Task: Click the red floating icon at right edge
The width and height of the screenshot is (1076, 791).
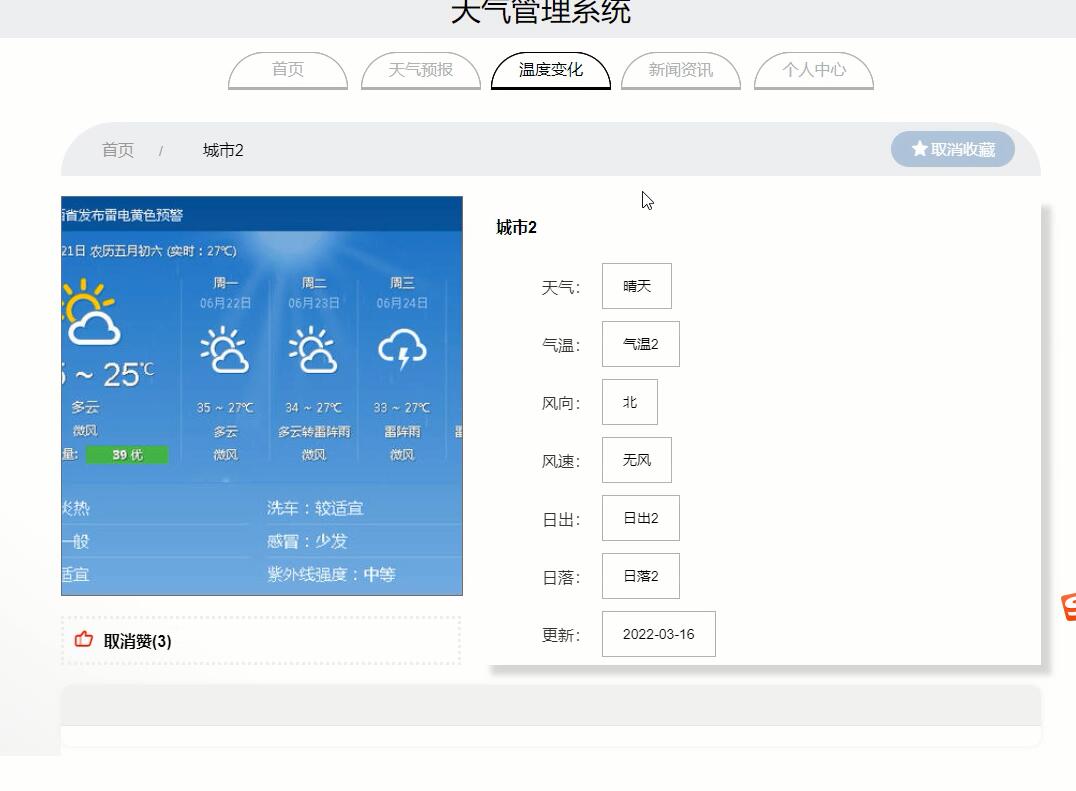Action: [1069, 605]
